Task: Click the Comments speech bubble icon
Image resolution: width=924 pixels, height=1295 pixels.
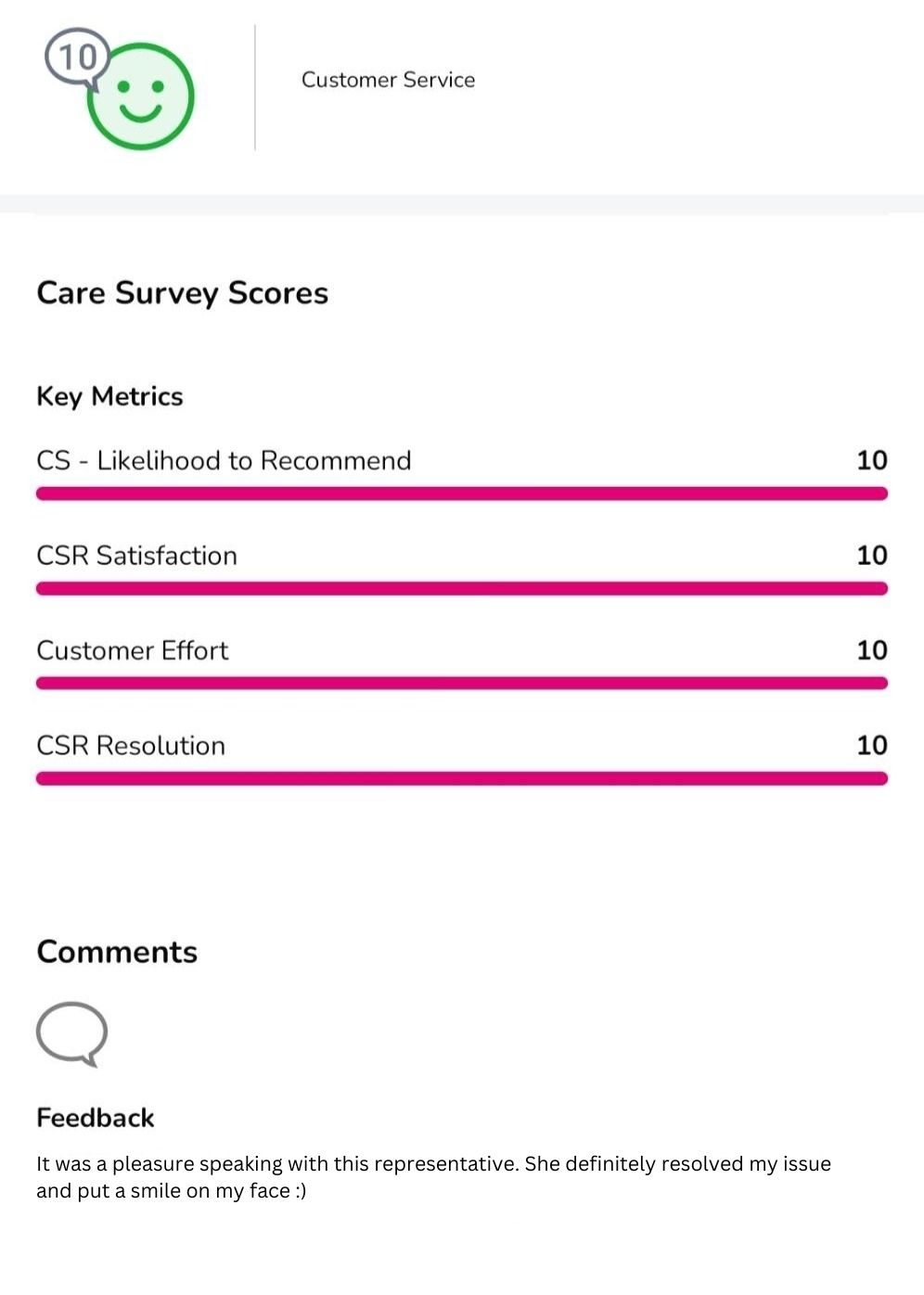Action: pos(71,1032)
